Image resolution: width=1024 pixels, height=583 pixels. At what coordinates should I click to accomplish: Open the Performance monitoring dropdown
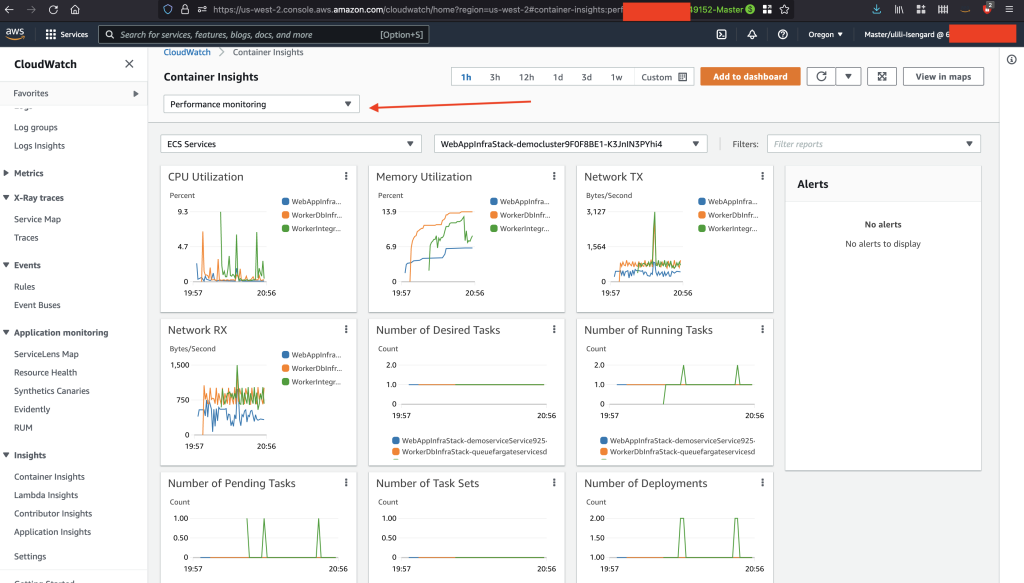[260, 103]
